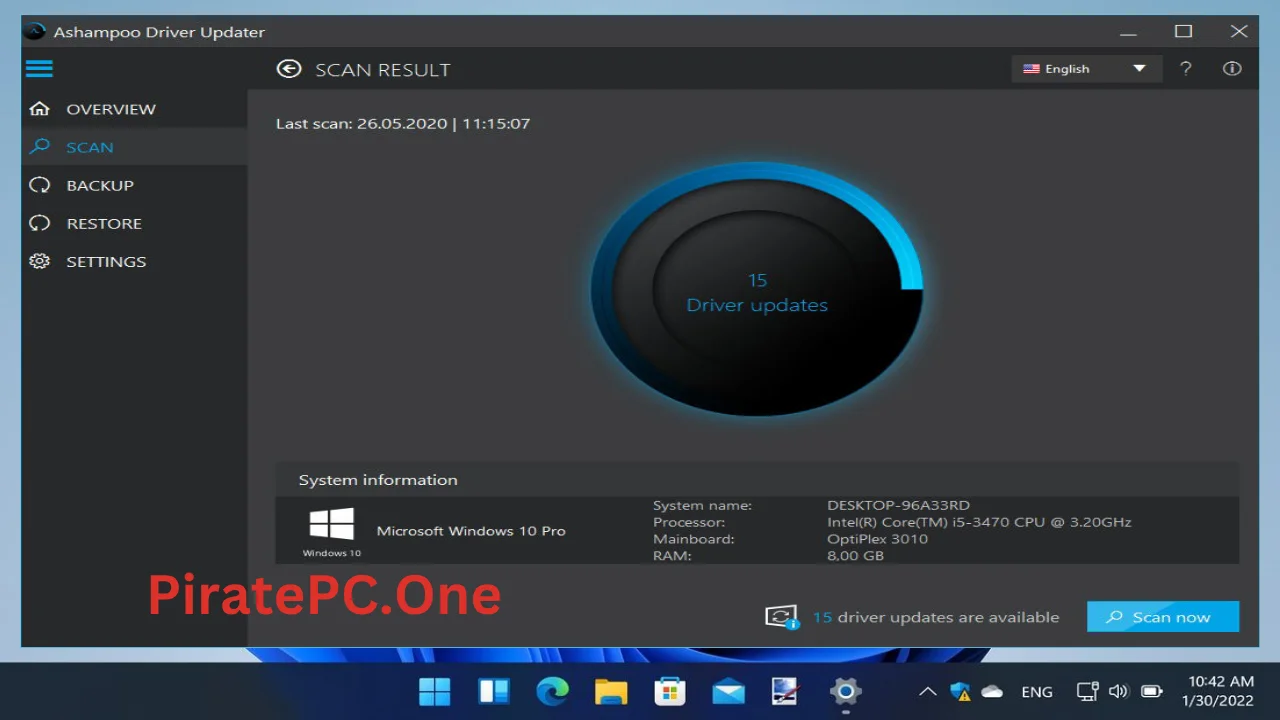Click the processor value i5-3470 CPU
The height and width of the screenshot is (720, 1280).
tap(979, 522)
